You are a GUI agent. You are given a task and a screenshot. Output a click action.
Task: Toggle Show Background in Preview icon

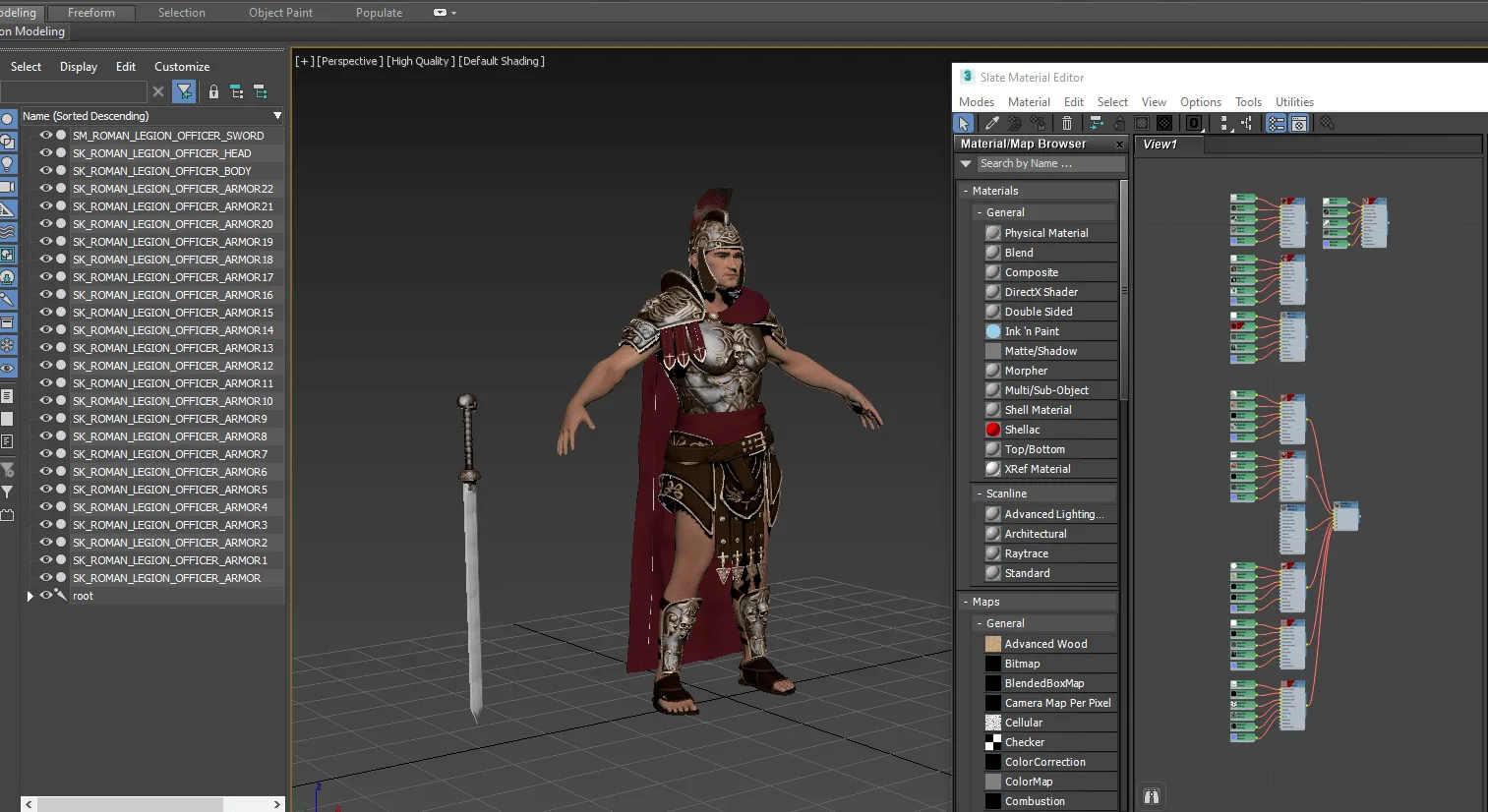(1164, 123)
